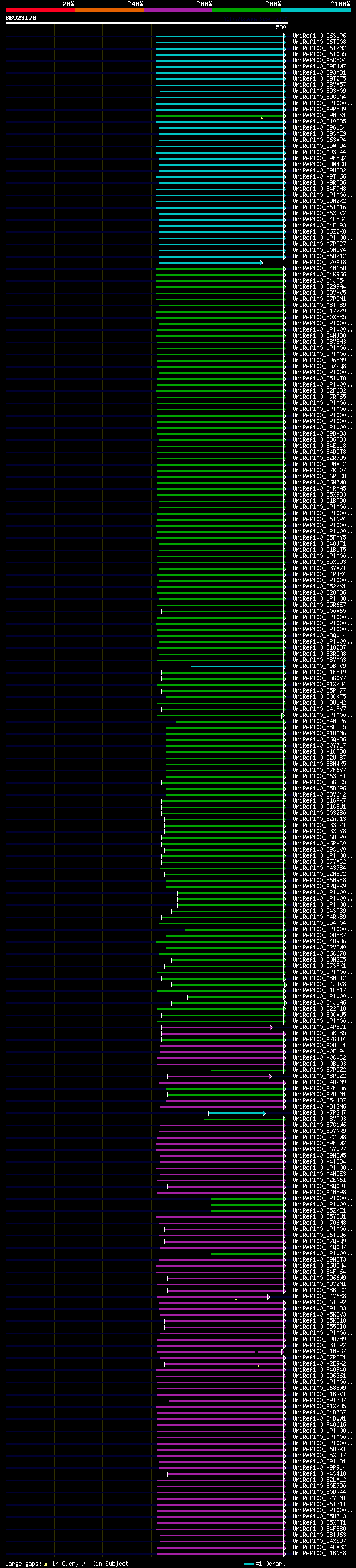
Task: Click the purple ~60% identity legend swatch
Action: pos(179,10)
